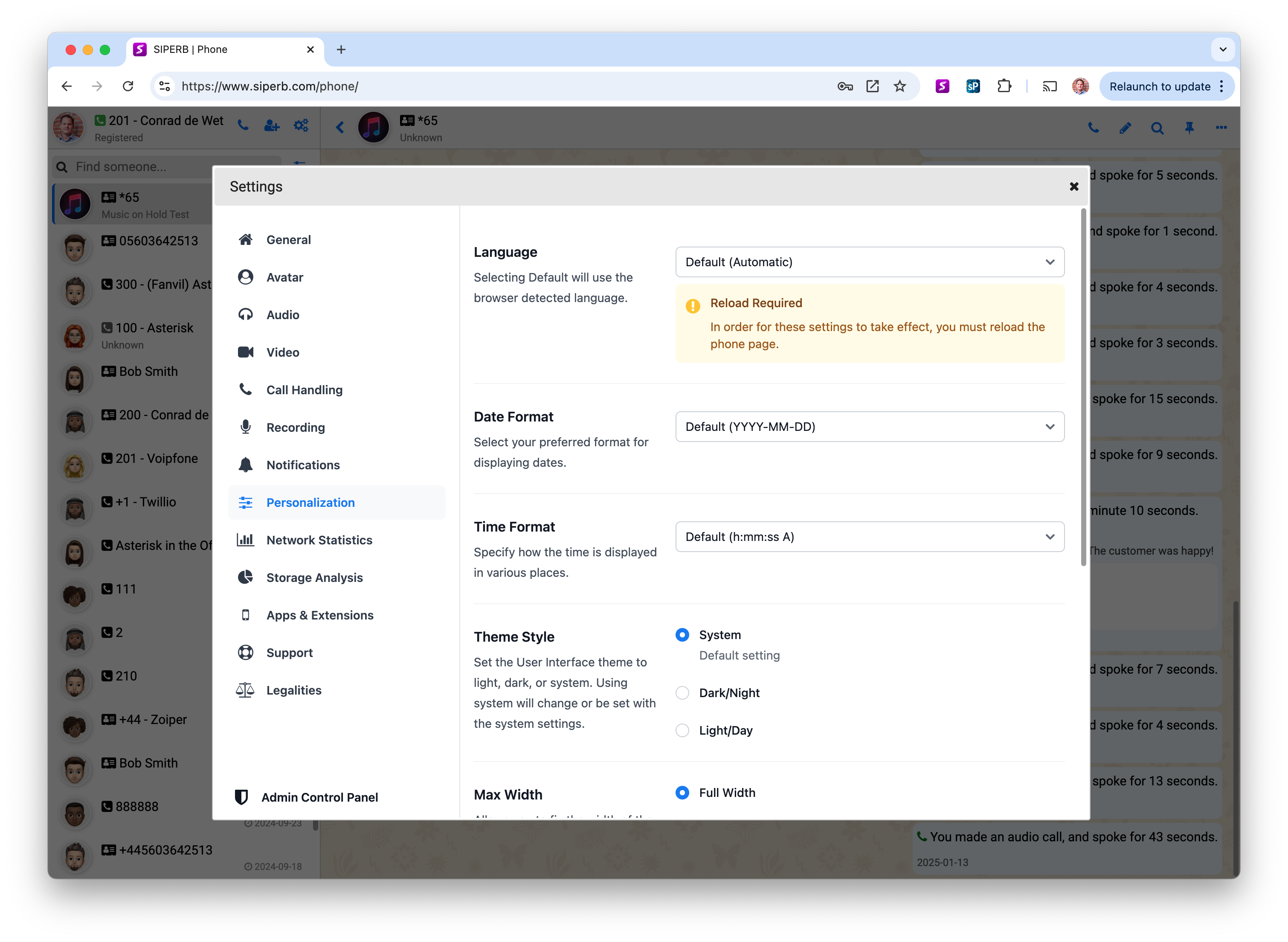The height and width of the screenshot is (942, 1288).
Task: Open General settings section
Action: (336, 239)
